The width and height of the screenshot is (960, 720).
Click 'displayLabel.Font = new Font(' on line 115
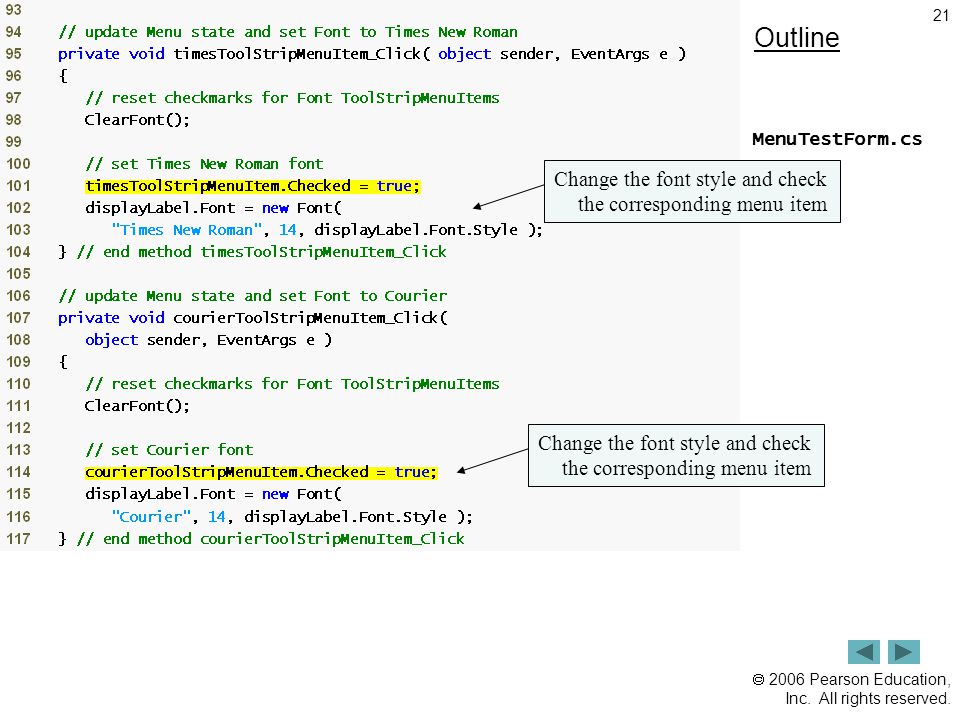pos(213,494)
